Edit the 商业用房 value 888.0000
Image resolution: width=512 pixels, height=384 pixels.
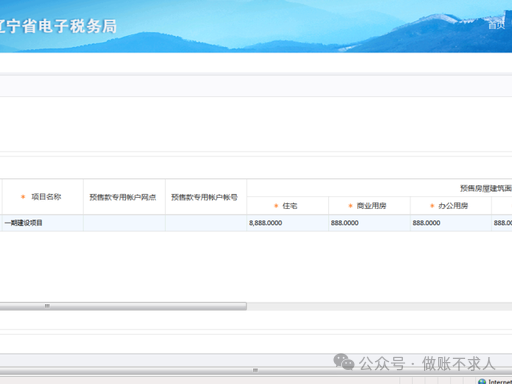coord(369,223)
